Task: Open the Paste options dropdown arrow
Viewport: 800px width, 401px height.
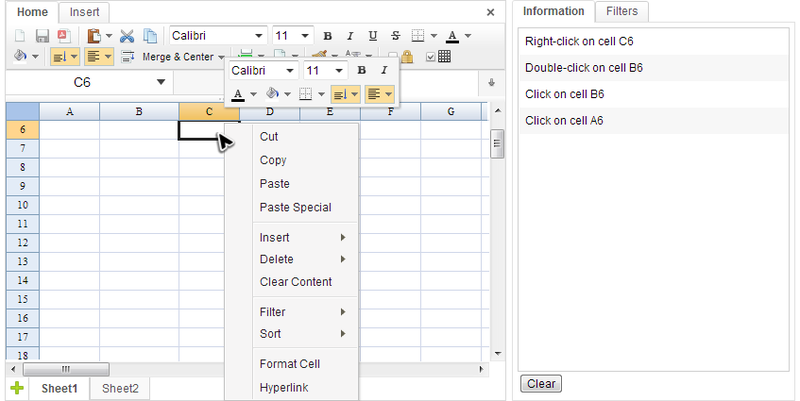Action: pos(109,36)
